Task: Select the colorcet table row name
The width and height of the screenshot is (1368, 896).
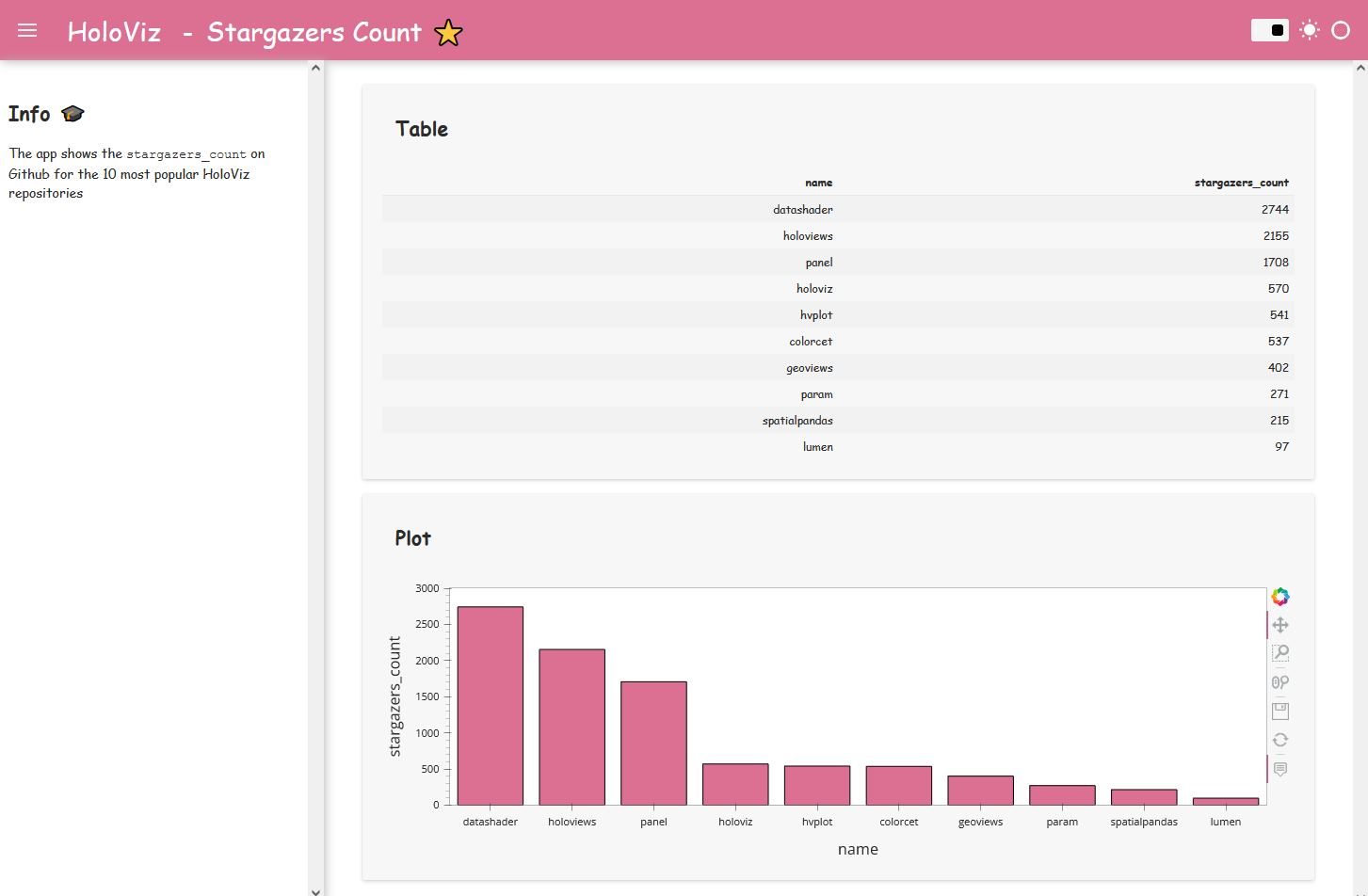Action: click(811, 341)
